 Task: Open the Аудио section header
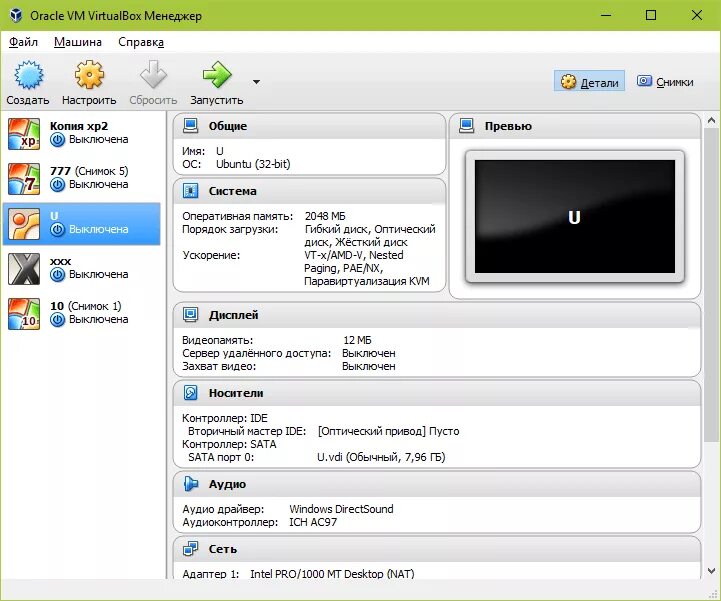coord(437,484)
